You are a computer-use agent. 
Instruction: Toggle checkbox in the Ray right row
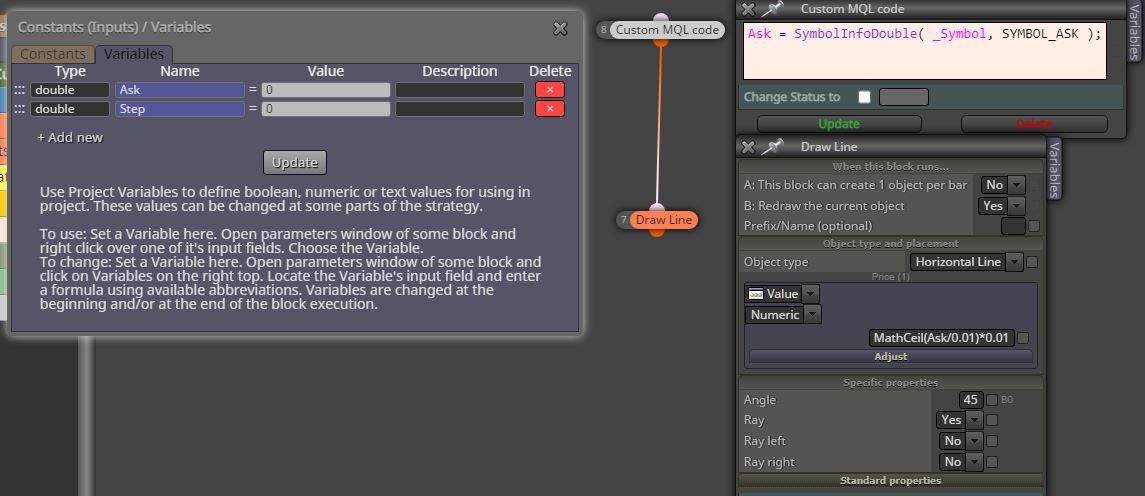tap(992, 462)
